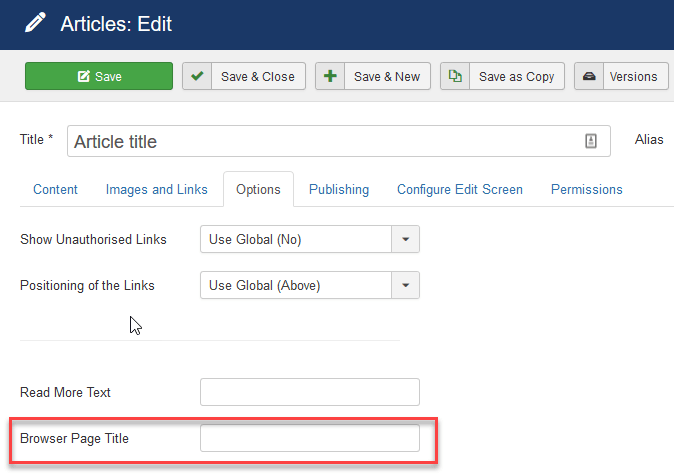
Task: Click the Save & Close label
Action: (x=258, y=76)
